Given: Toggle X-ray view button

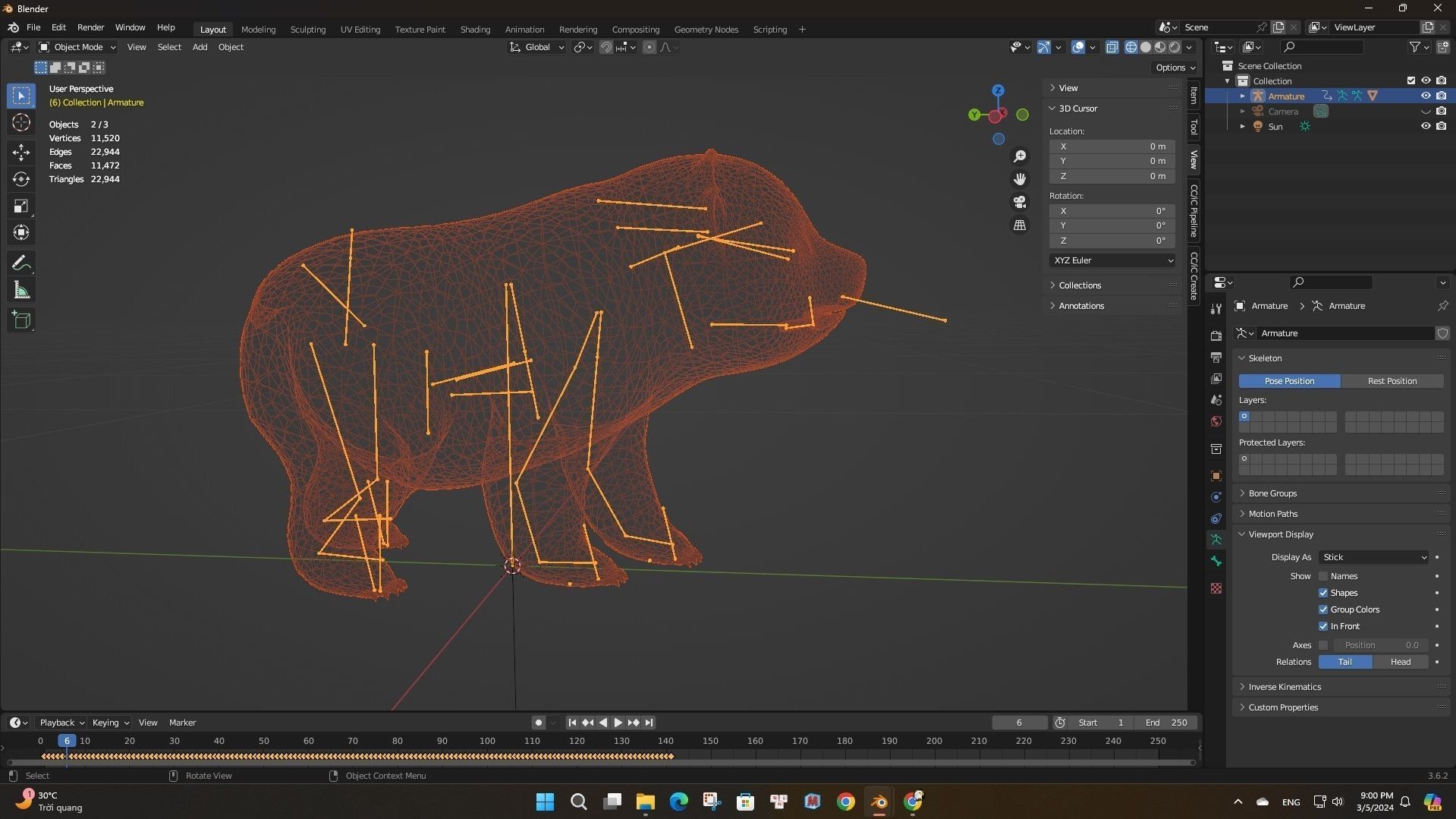Looking at the screenshot, I should pyautogui.click(x=1112, y=47).
